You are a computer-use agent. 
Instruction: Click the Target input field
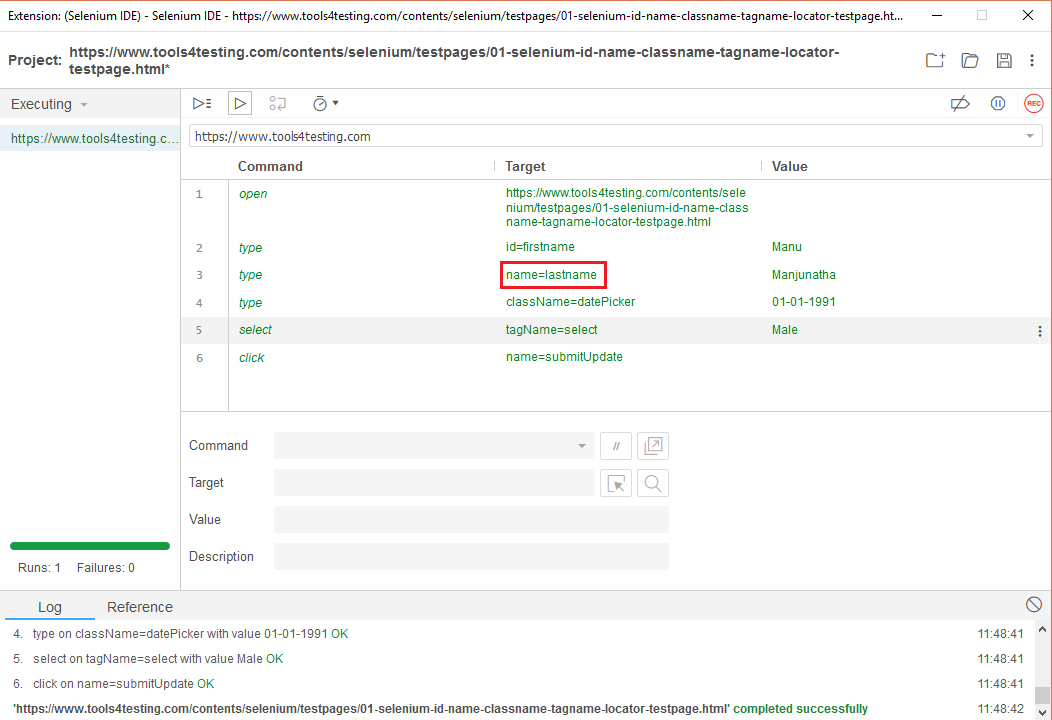(x=434, y=482)
